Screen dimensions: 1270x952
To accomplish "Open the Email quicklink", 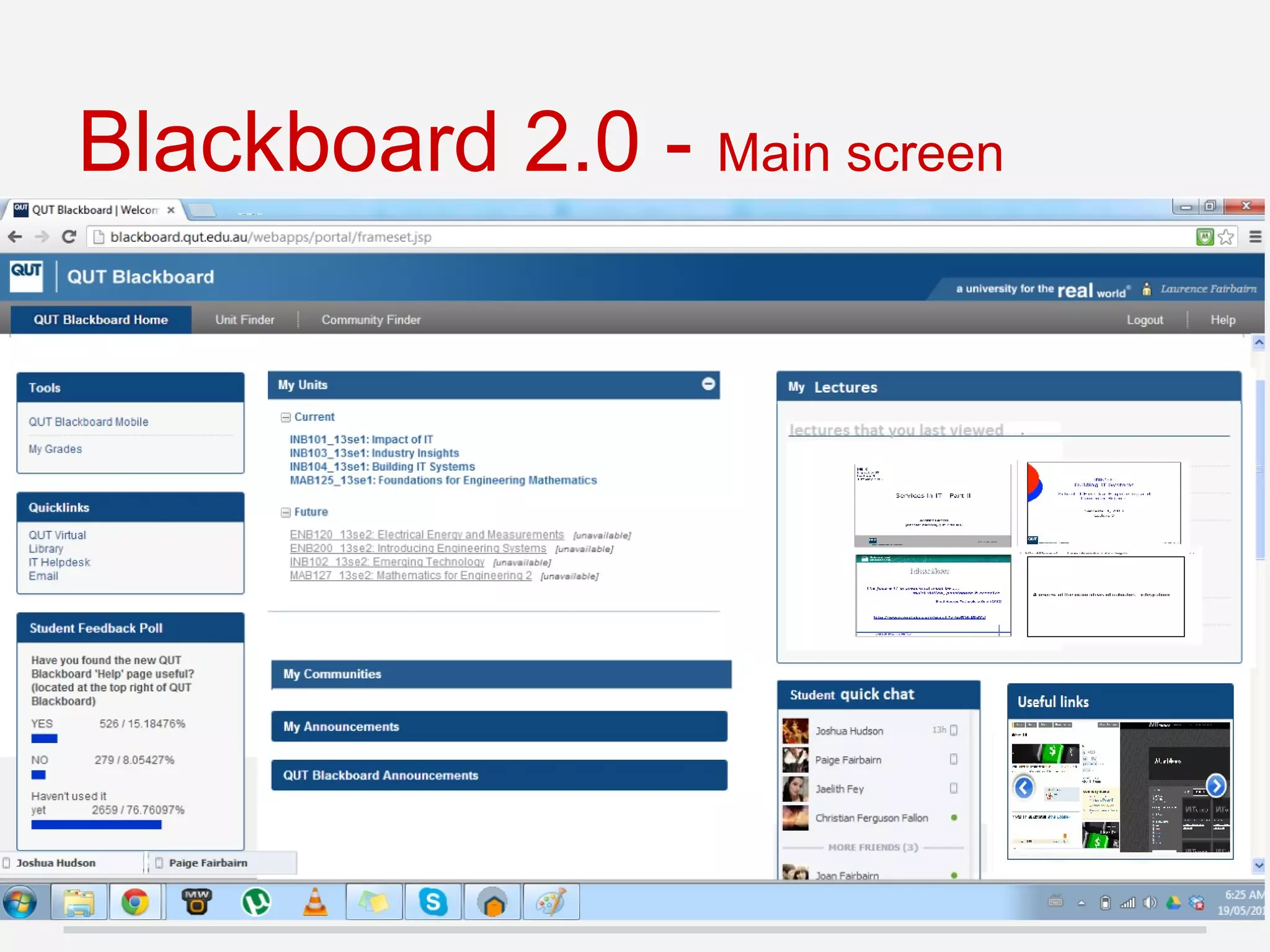I will coord(43,576).
